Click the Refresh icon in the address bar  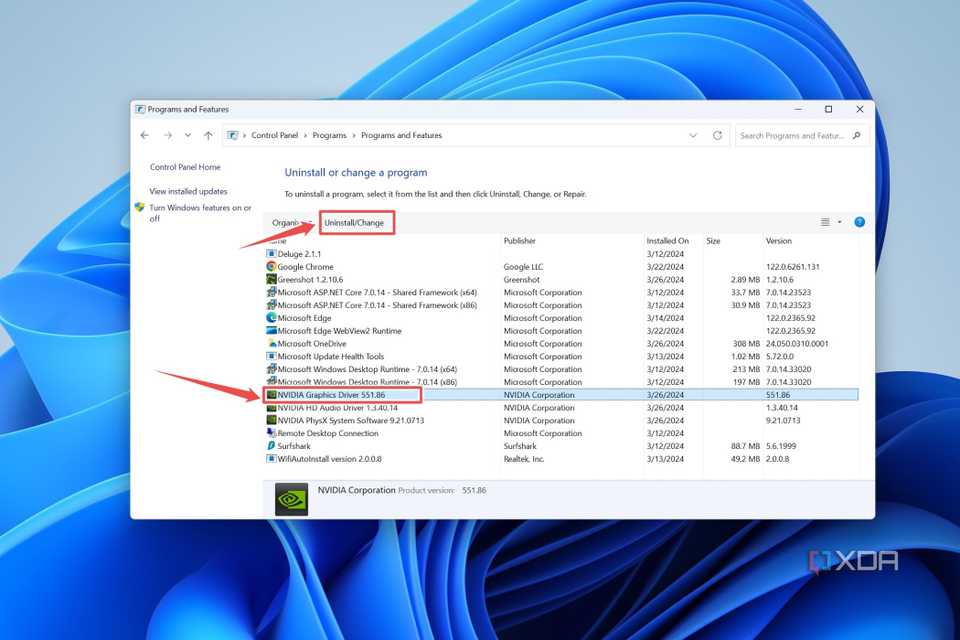(716, 135)
